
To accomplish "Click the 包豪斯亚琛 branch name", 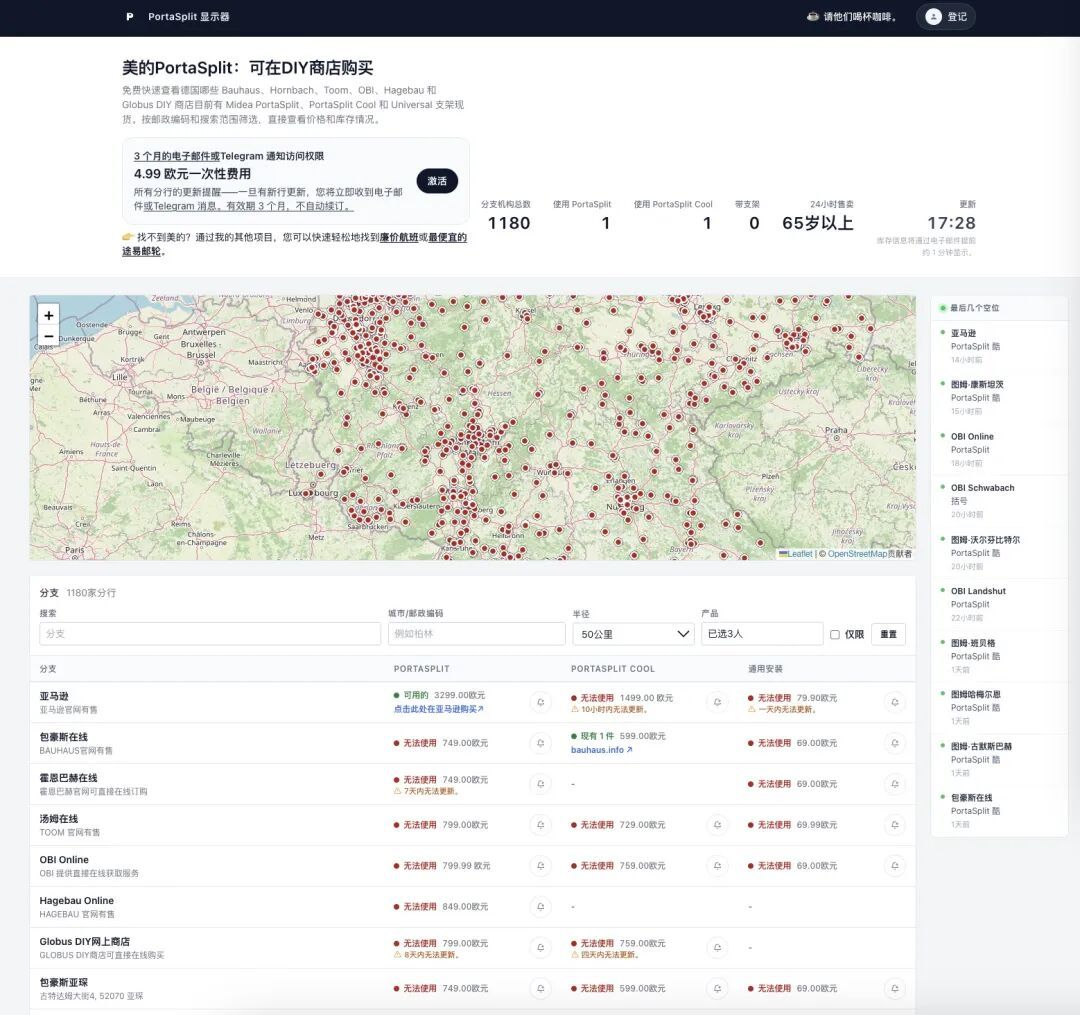I will coord(63,982).
